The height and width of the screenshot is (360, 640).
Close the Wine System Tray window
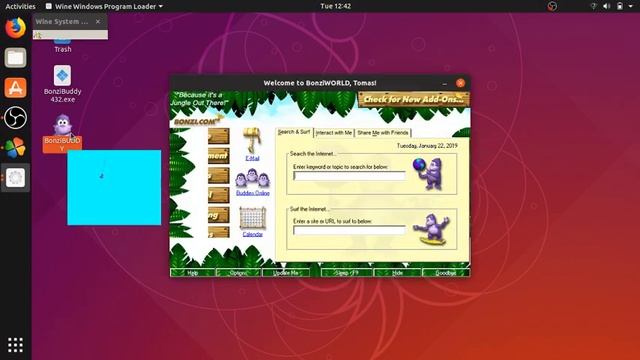click(x=98, y=22)
